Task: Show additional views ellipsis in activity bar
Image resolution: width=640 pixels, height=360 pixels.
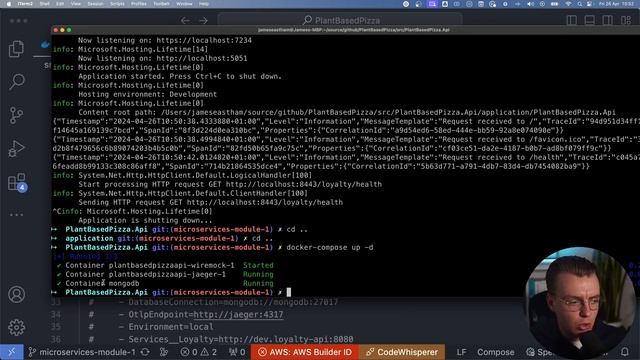Action: (16, 215)
